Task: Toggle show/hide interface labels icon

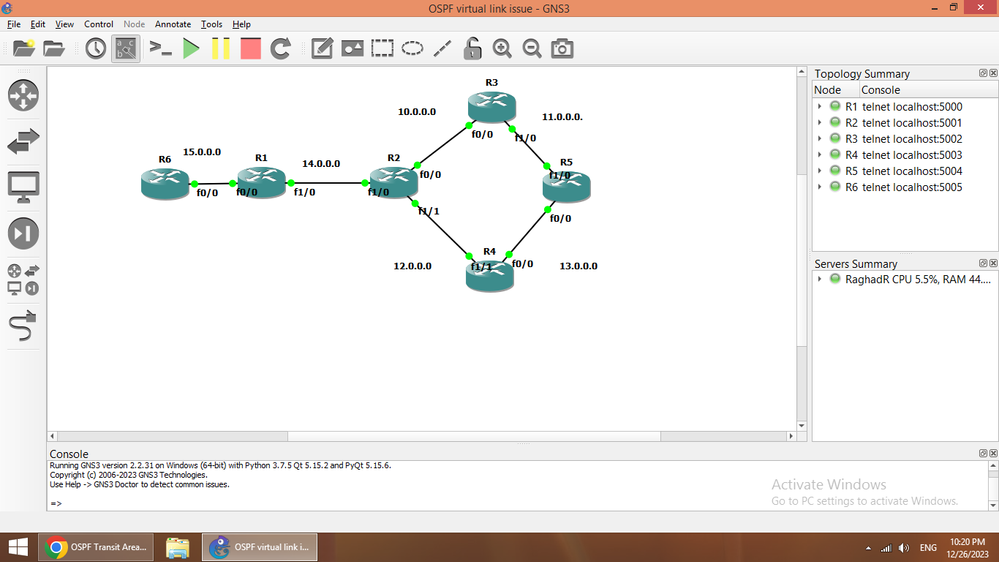Action: click(126, 48)
